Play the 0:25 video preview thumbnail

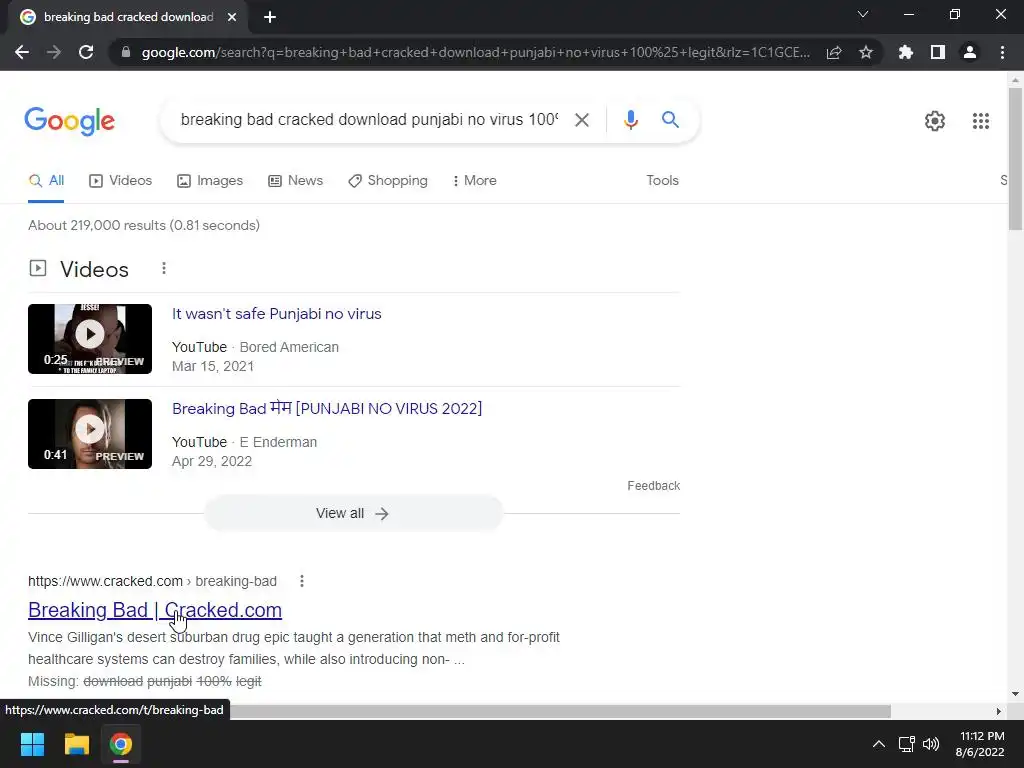click(90, 339)
